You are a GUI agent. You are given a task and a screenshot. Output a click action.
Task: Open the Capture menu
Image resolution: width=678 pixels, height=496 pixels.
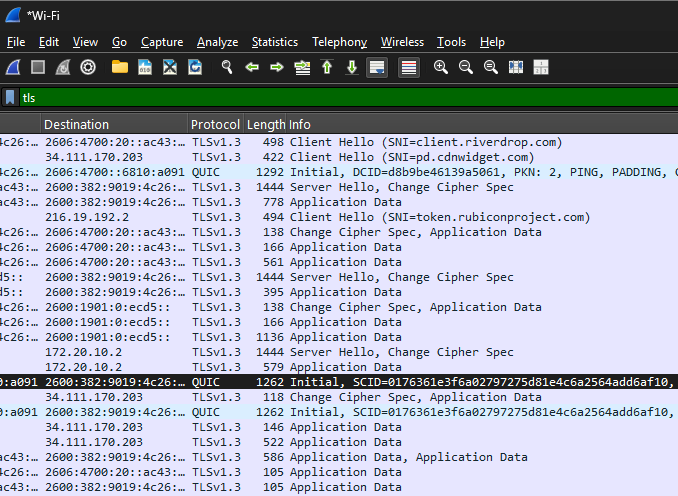162,42
